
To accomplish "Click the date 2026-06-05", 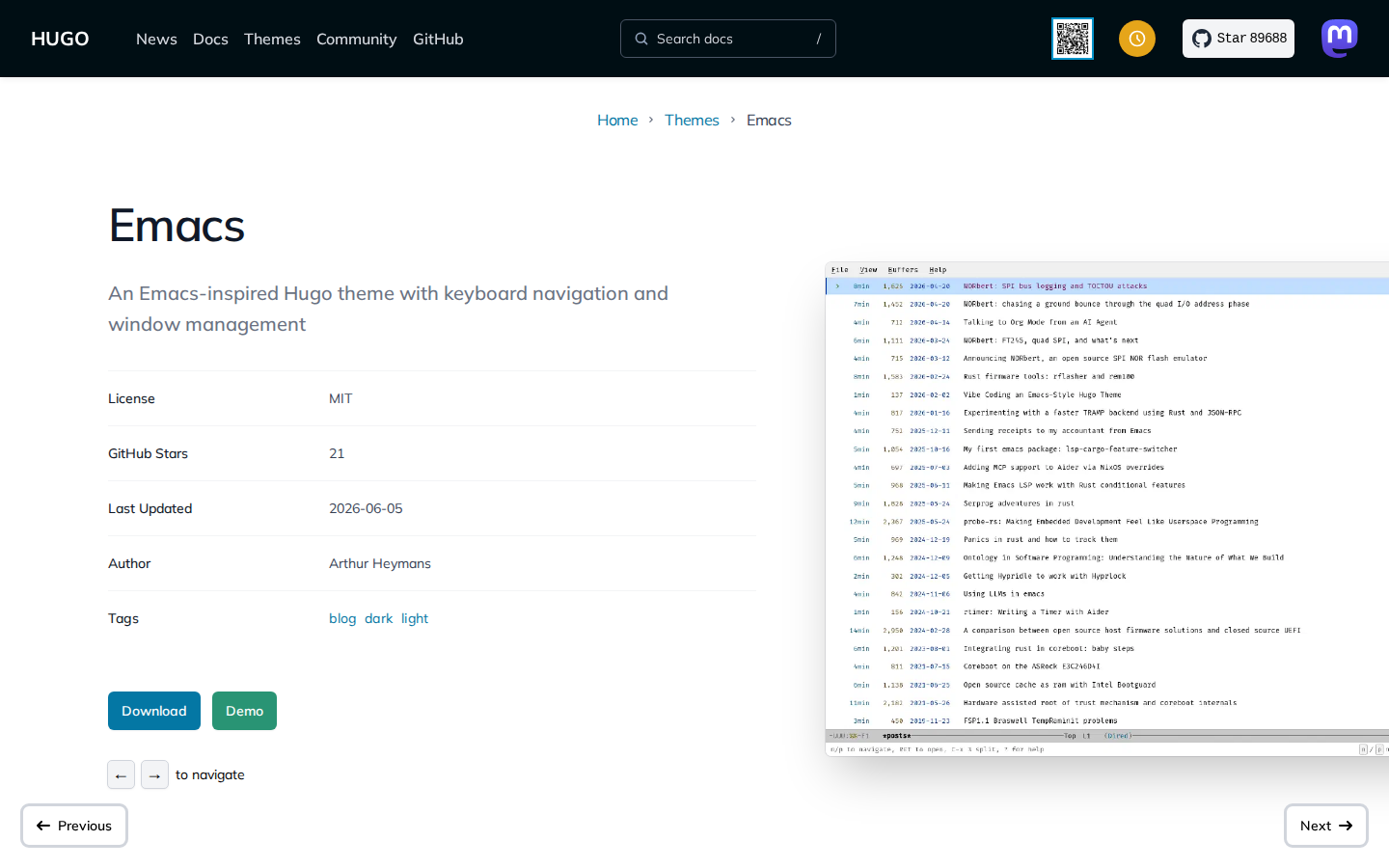I will pyautogui.click(x=366, y=508).
